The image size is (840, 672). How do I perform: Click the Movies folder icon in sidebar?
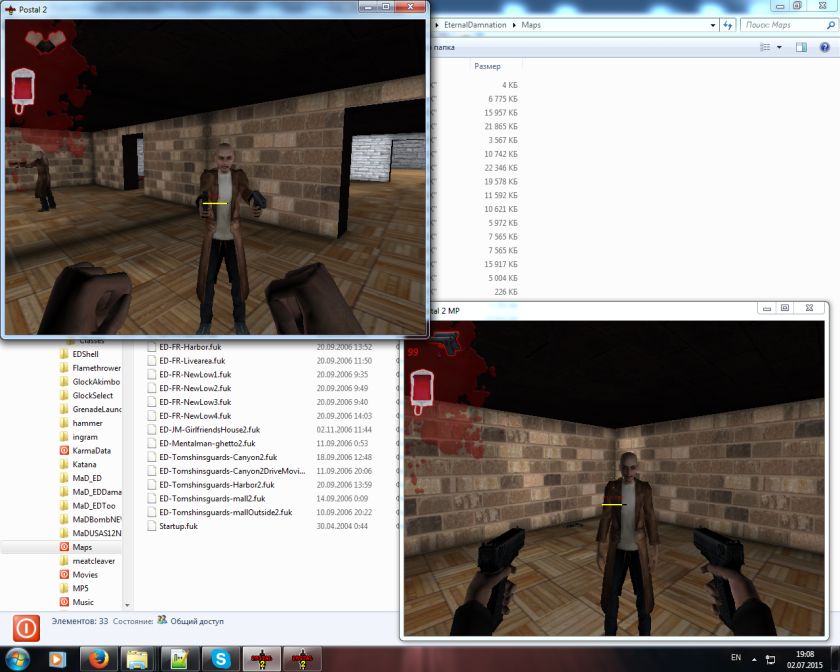[64, 574]
